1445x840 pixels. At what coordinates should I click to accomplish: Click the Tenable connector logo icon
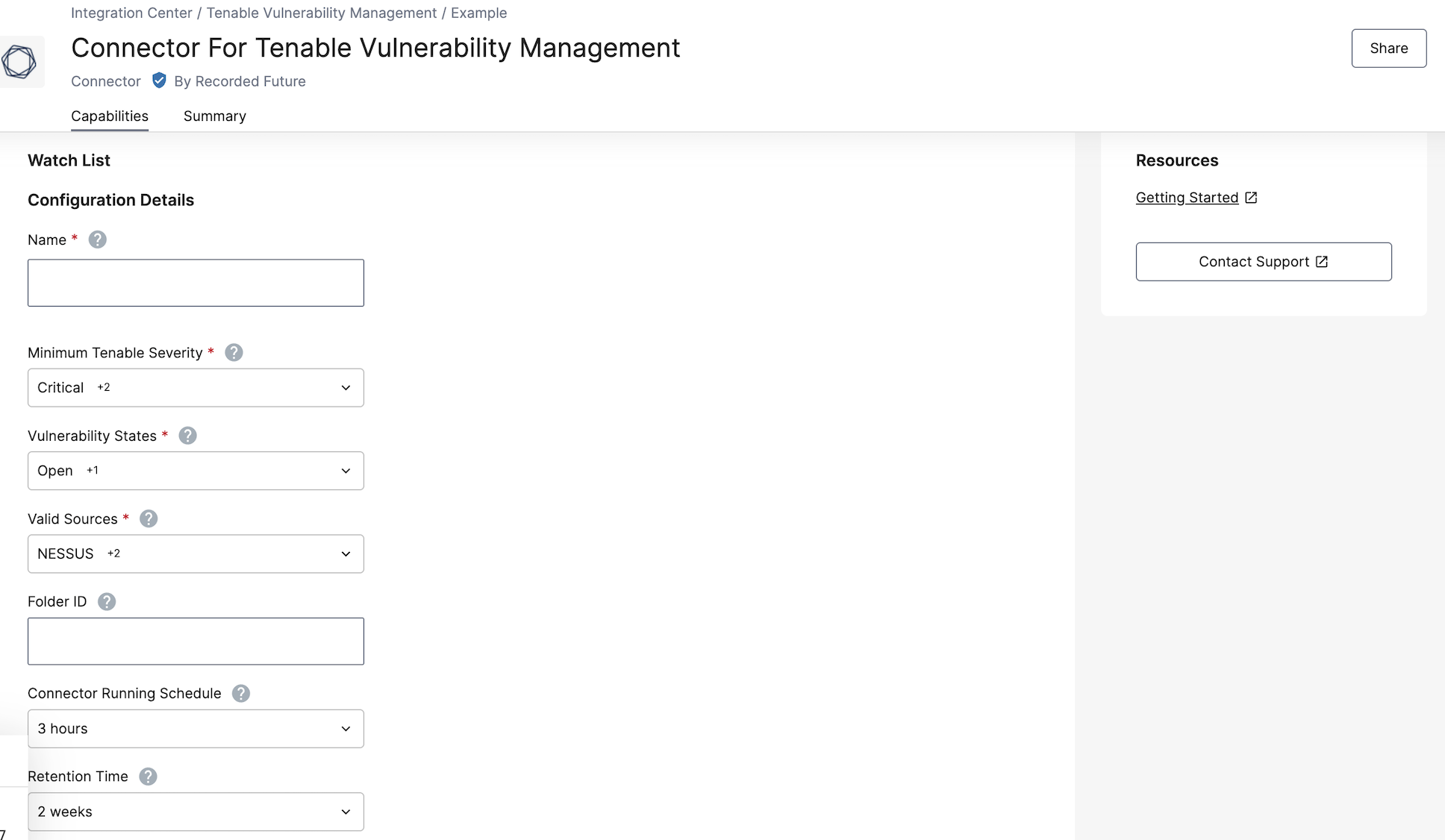tap(19, 62)
